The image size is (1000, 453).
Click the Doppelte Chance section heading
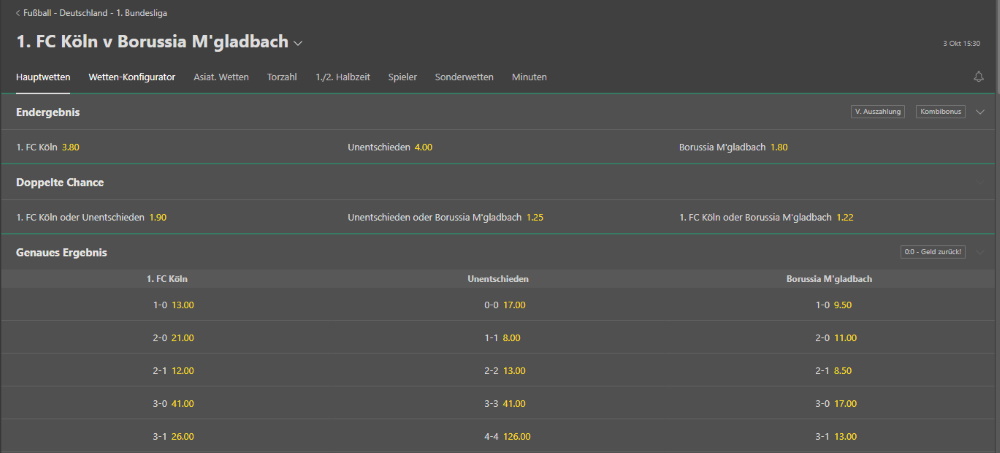60,182
